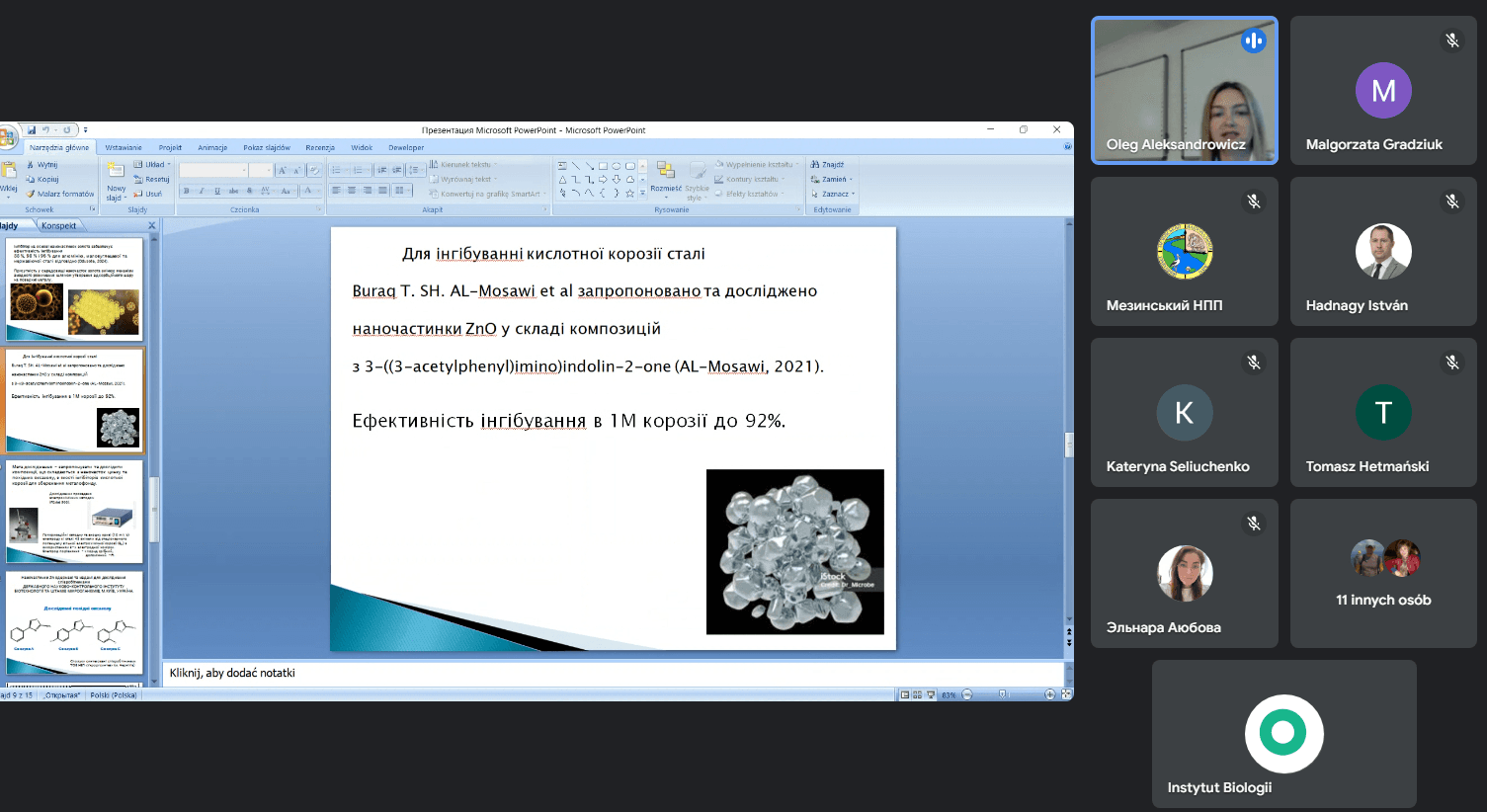The height and width of the screenshot is (812, 1487).
Task: Open the Rozmieść arrange menu
Action: pyautogui.click(x=665, y=178)
